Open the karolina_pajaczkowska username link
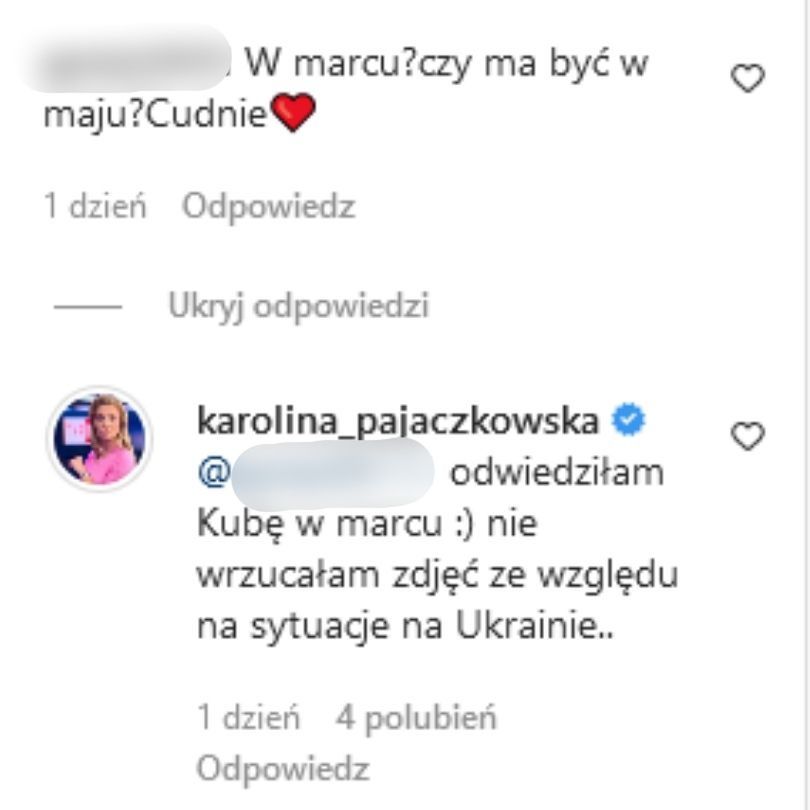The height and width of the screenshot is (810, 810). [398, 421]
